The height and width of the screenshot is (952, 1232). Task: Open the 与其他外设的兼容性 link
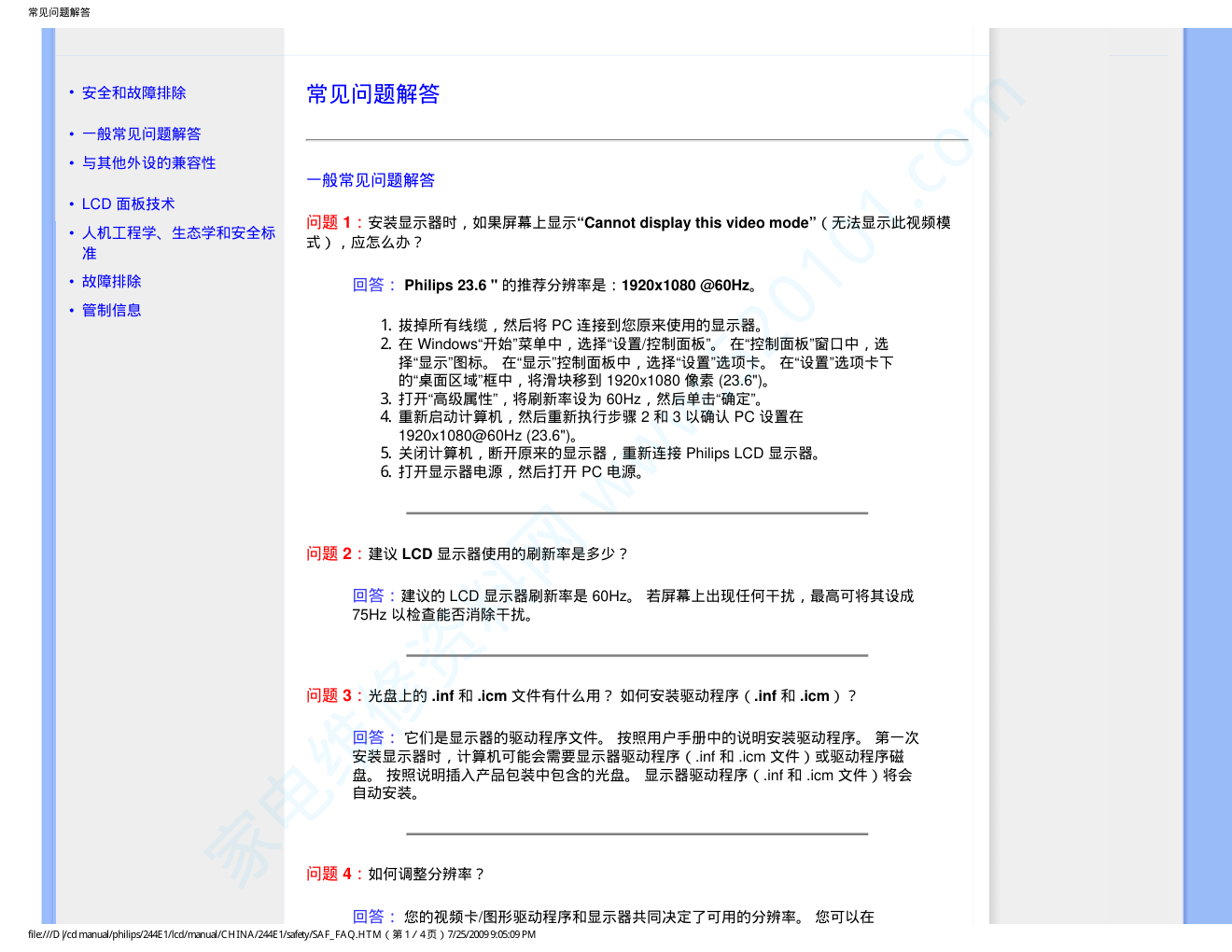click(148, 163)
